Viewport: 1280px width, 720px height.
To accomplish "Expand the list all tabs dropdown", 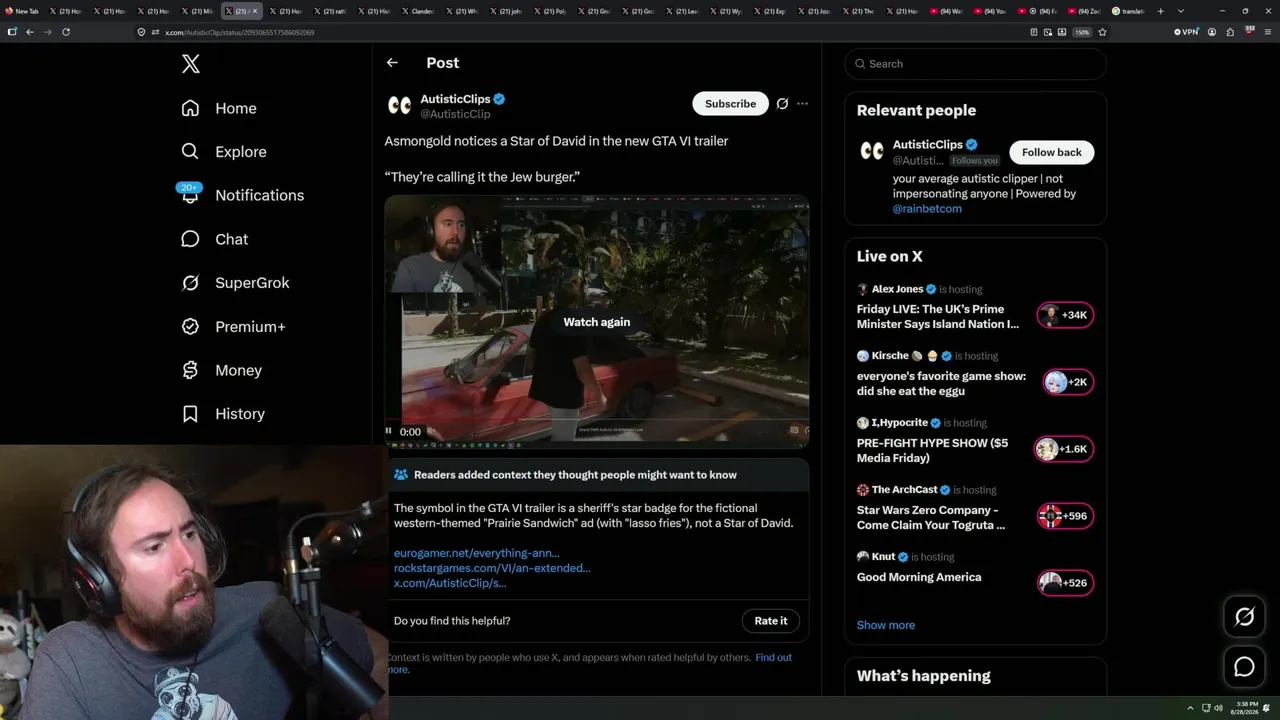I will 1181,11.
